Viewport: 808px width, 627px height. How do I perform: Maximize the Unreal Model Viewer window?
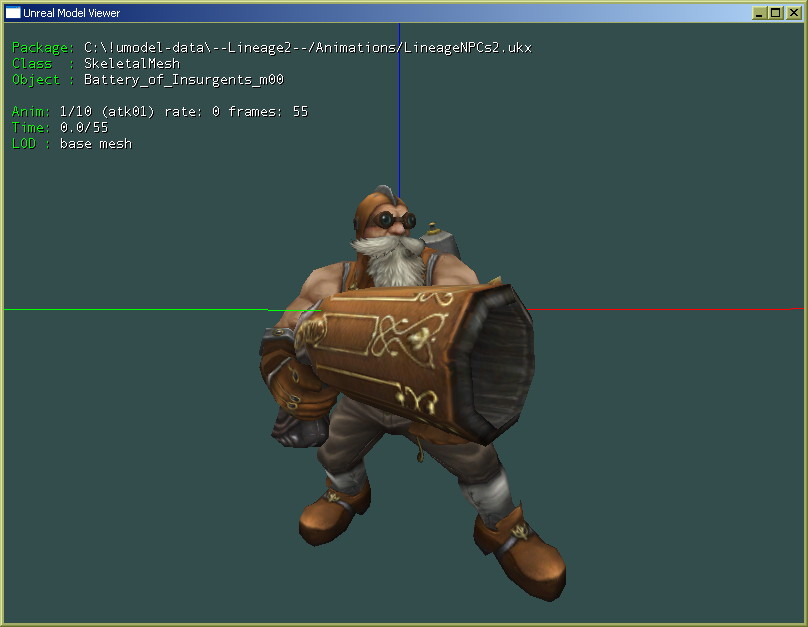[x=775, y=13]
